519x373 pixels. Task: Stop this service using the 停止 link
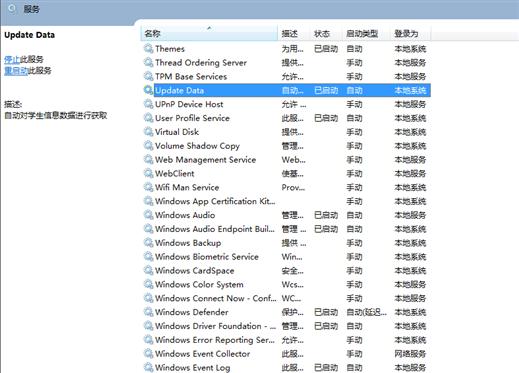coord(12,59)
